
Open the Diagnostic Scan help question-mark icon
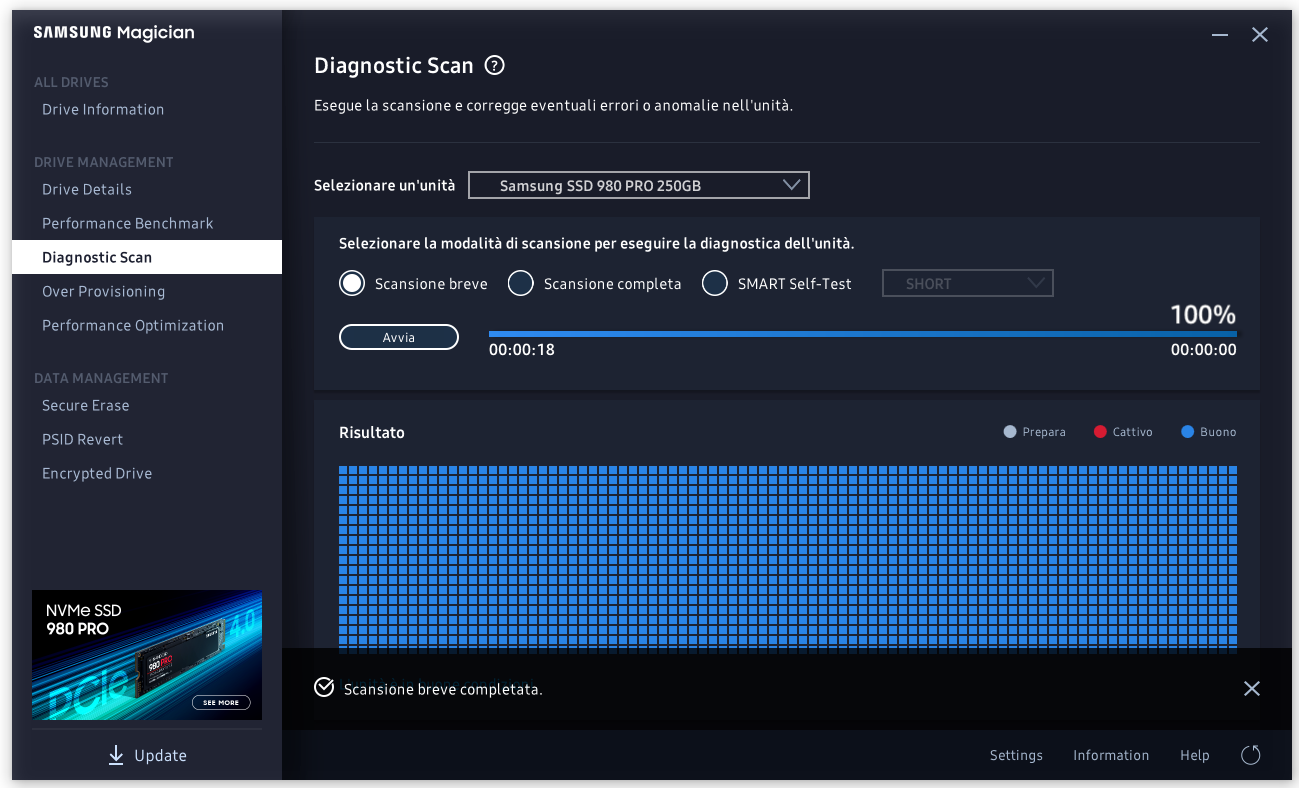pyautogui.click(x=494, y=66)
